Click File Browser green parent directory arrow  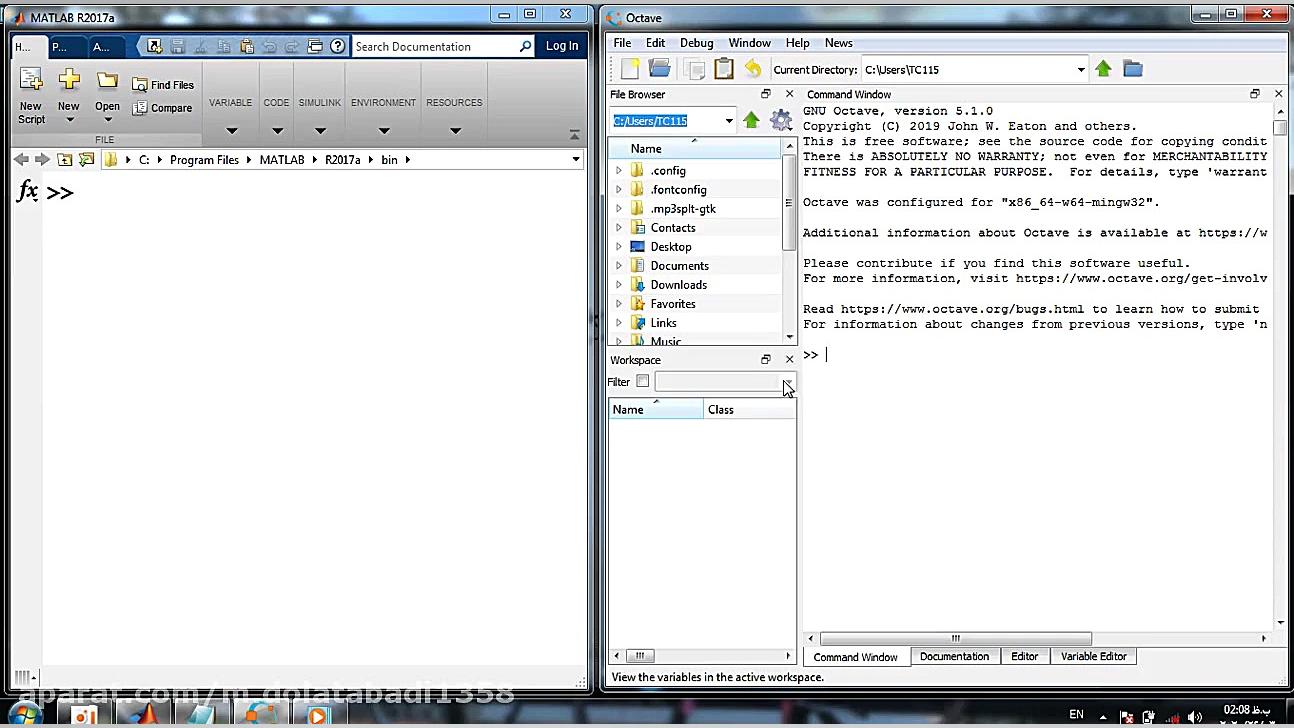pyautogui.click(x=751, y=120)
